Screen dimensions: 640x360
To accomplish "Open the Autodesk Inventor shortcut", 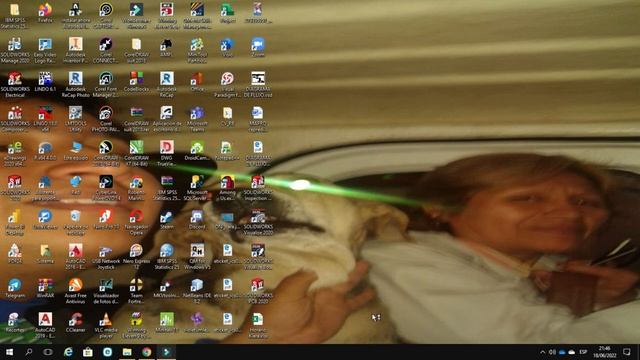I will coord(76,50).
